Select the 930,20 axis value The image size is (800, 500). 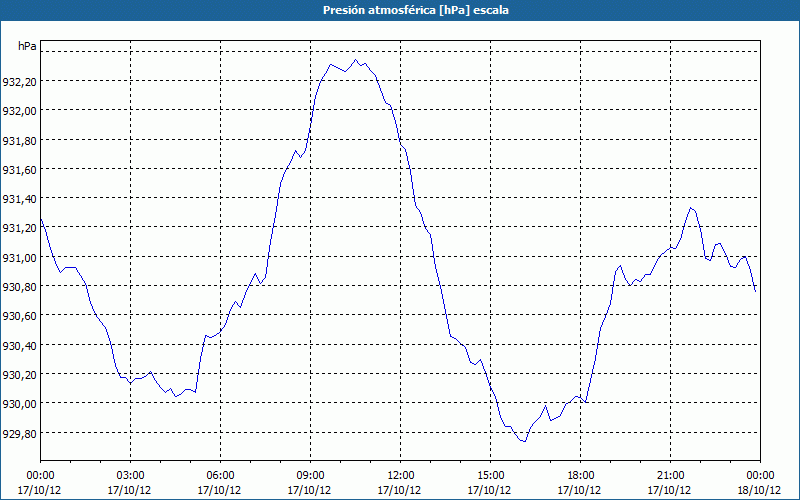[19, 374]
